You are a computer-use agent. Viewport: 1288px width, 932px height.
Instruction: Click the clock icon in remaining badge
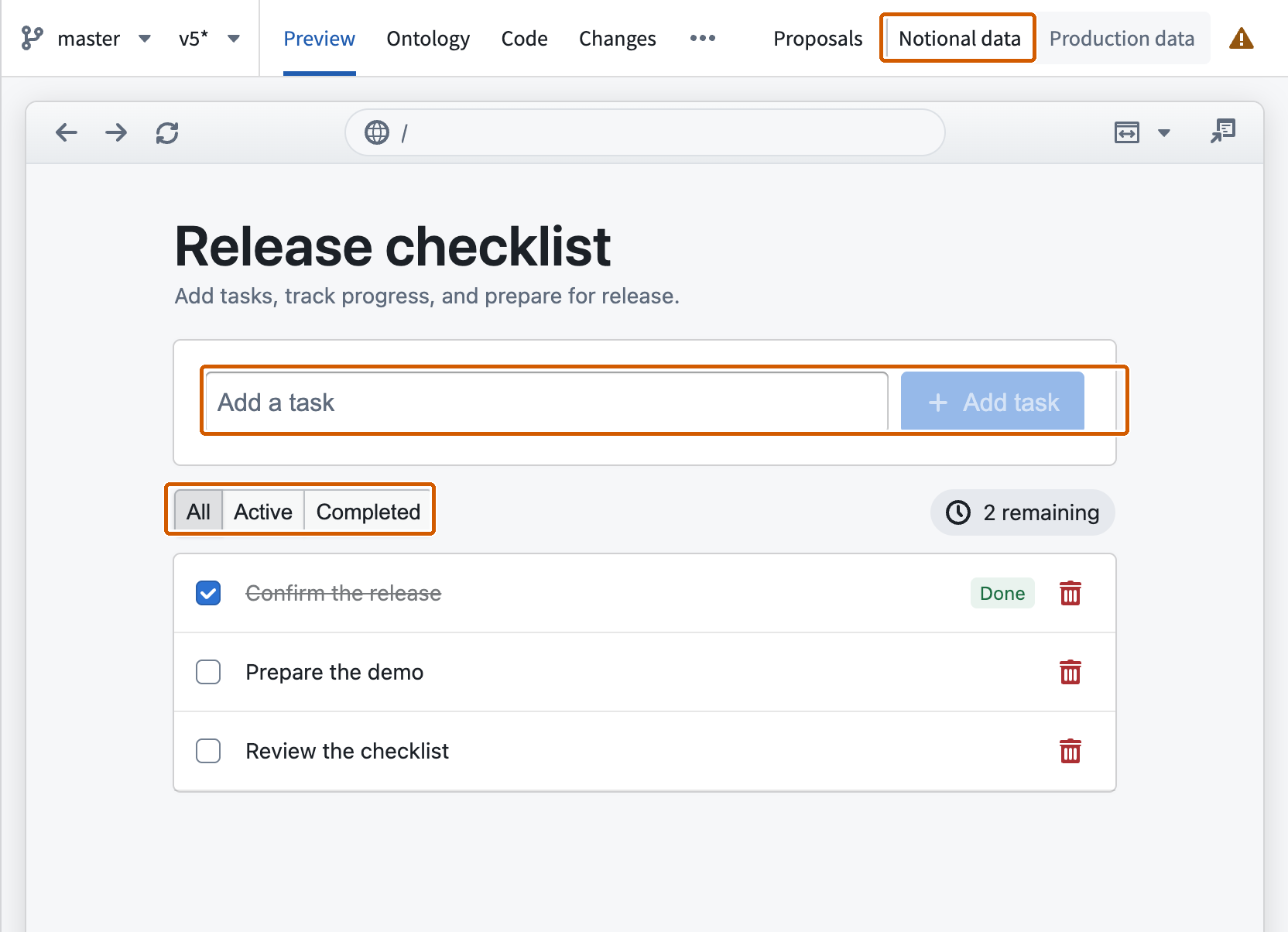(958, 512)
